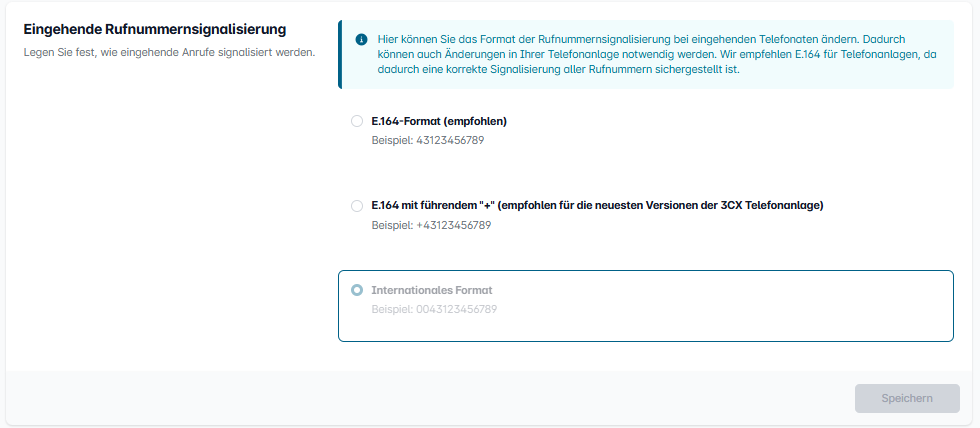Image resolution: width=980 pixels, height=428 pixels.
Task: Click the blue left edge of the info banner
Action: [x=340, y=54]
